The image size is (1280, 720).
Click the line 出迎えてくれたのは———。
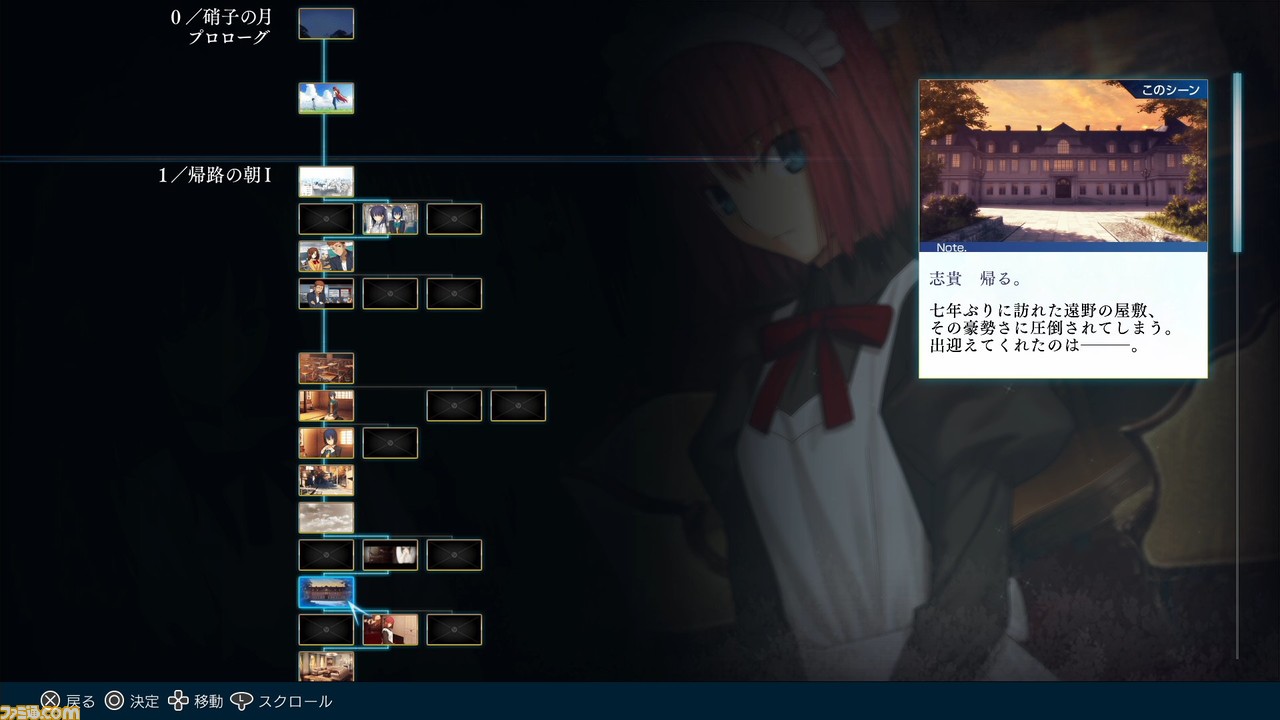(1034, 347)
